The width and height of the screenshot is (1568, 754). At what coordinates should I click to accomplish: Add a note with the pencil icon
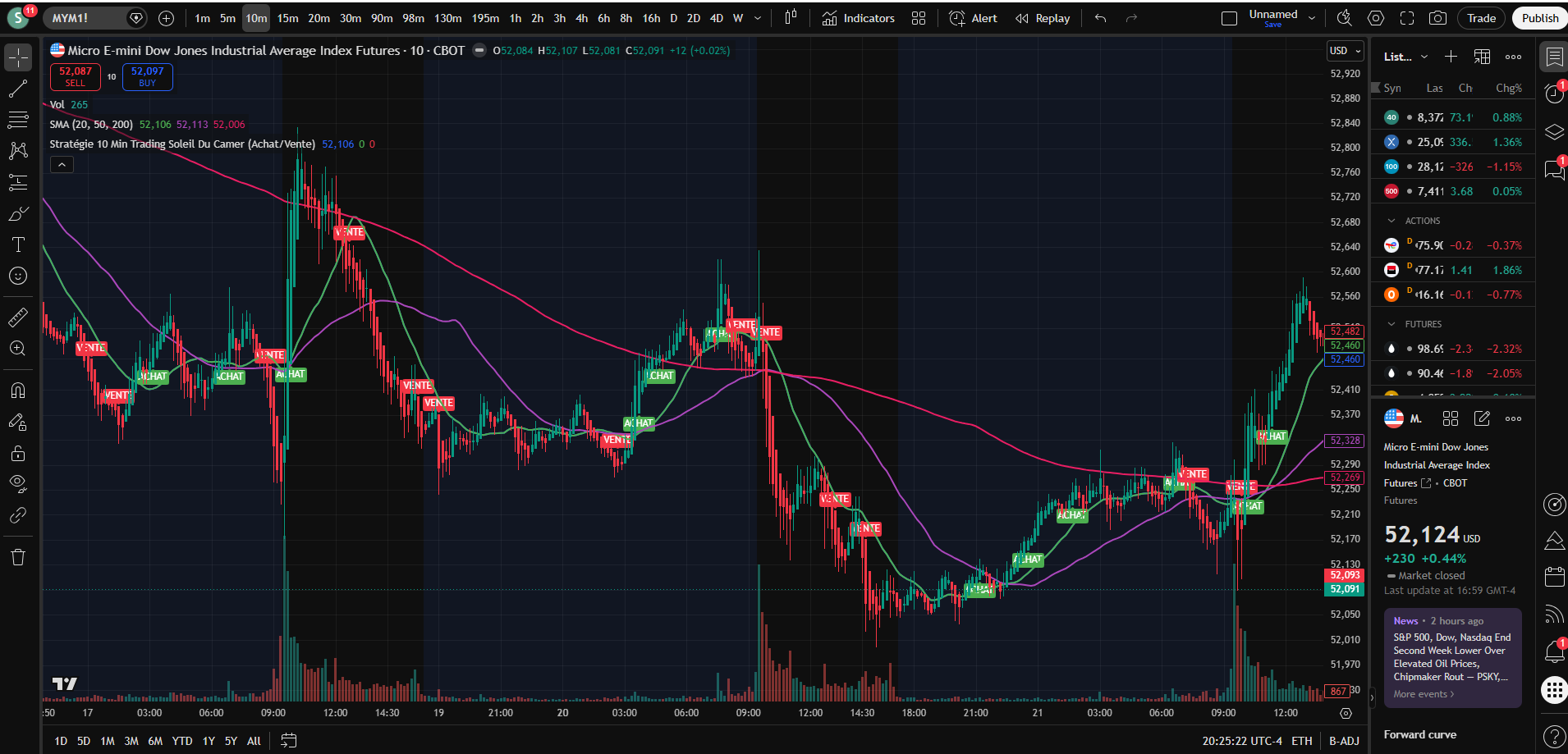point(1482,418)
